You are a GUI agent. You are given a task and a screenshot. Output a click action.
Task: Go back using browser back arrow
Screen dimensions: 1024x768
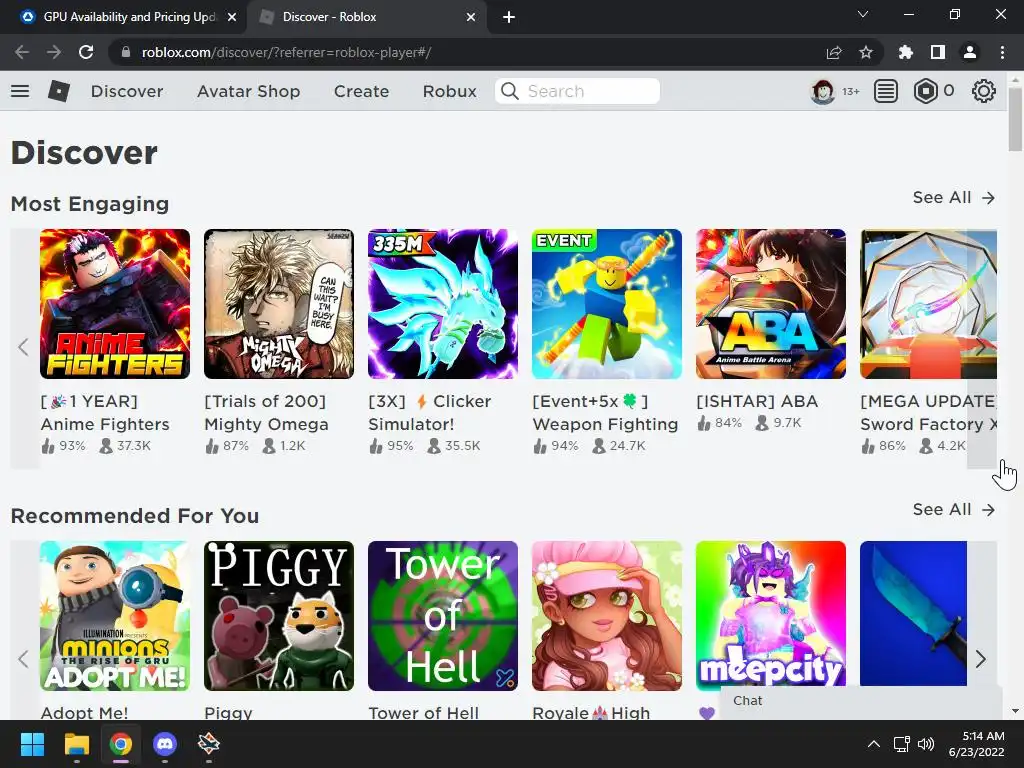point(22,52)
